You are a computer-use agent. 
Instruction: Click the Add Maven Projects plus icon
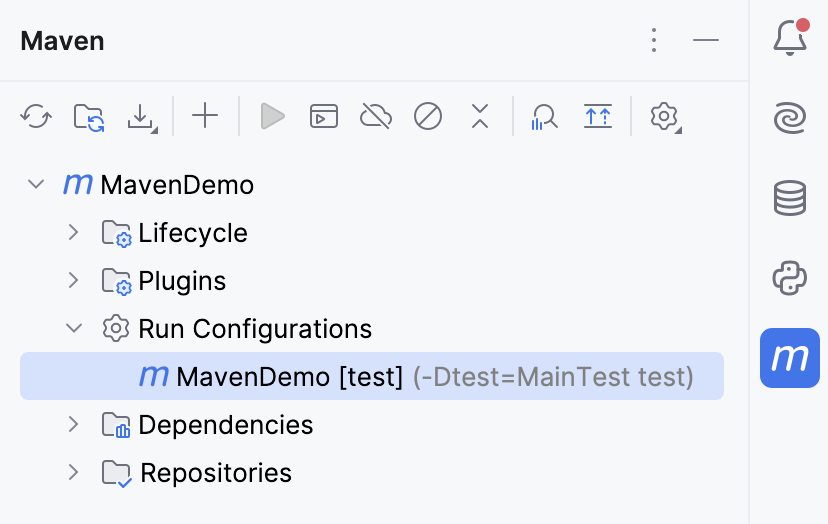click(x=205, y=117)
